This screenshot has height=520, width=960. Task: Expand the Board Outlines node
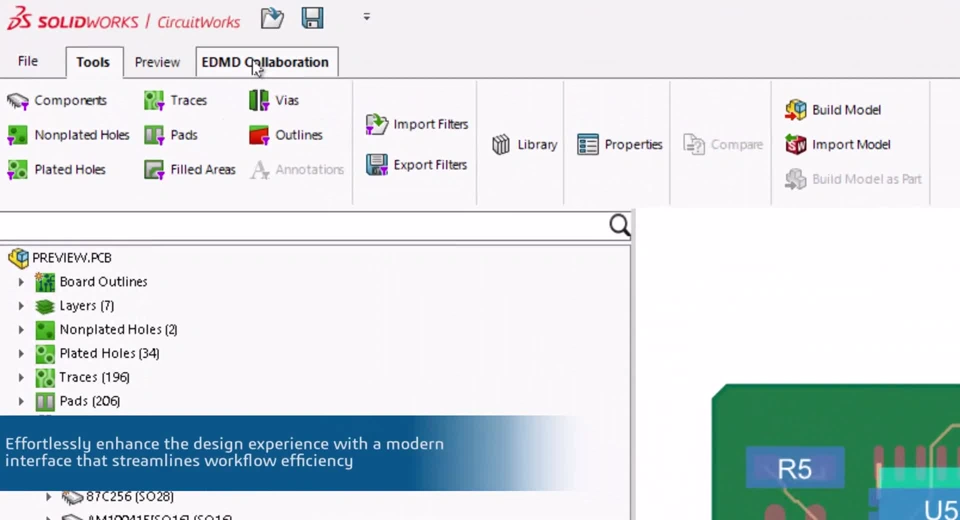[21, 282]
